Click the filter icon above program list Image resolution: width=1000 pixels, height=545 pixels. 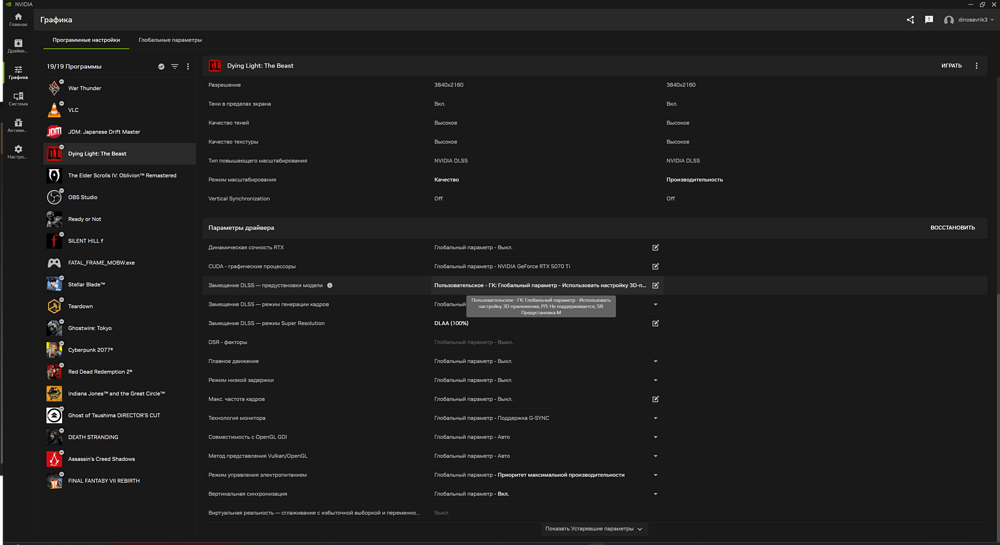pyautogui.click(x=174, y=67)
